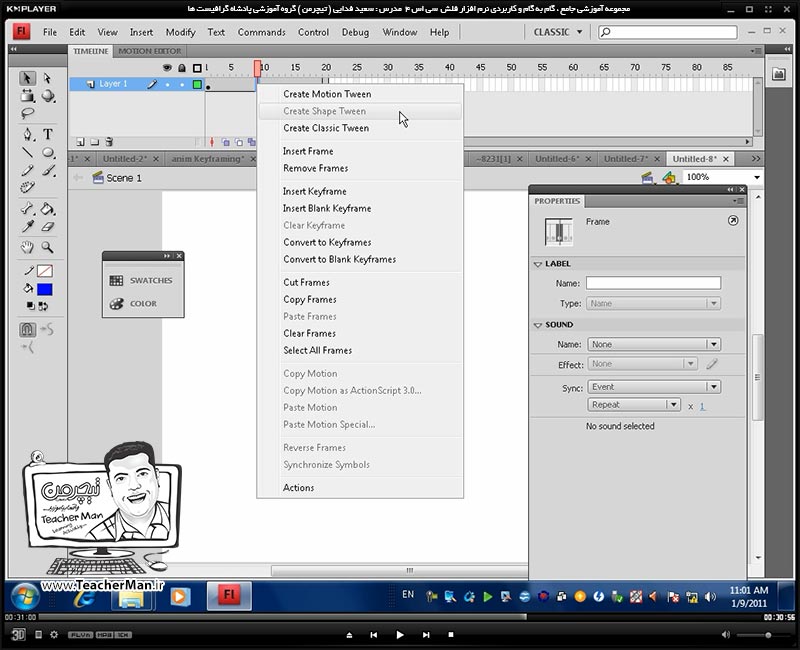Open the Modify menu
This screenshot has width=800, height=650.
point(180,32)
